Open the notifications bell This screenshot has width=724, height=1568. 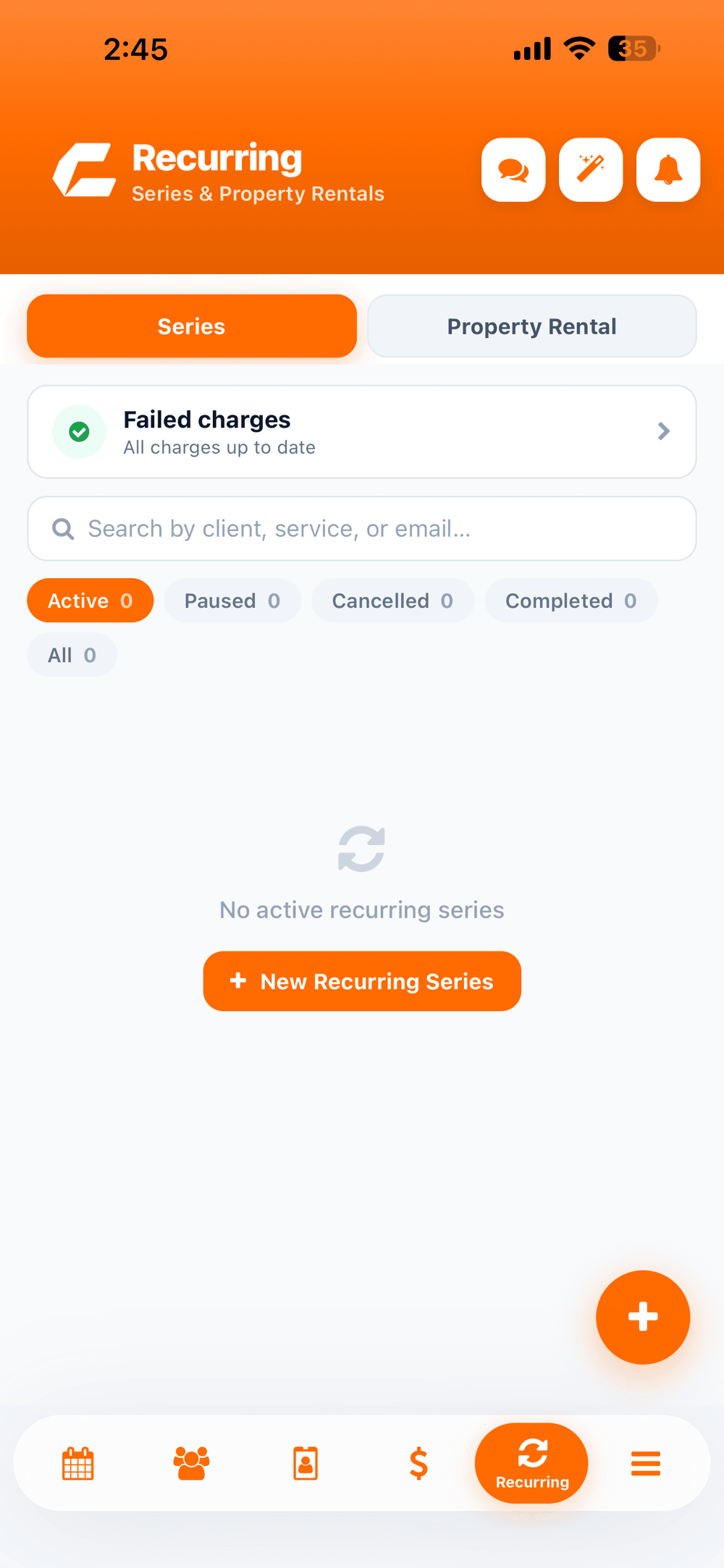click(x=668, y=170)
